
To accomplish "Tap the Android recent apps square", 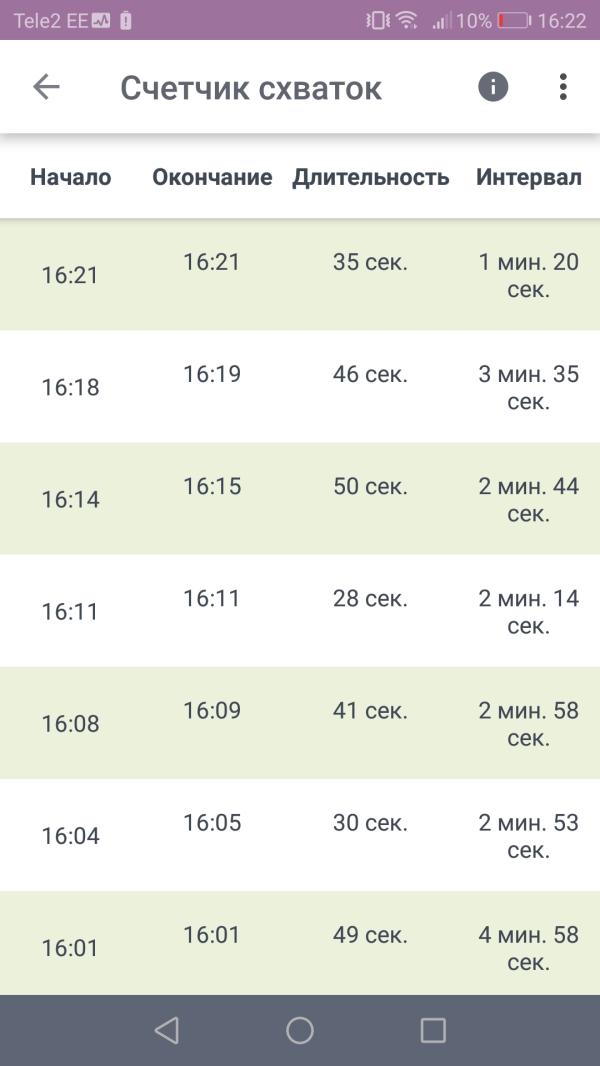I will click(433, 1030).
